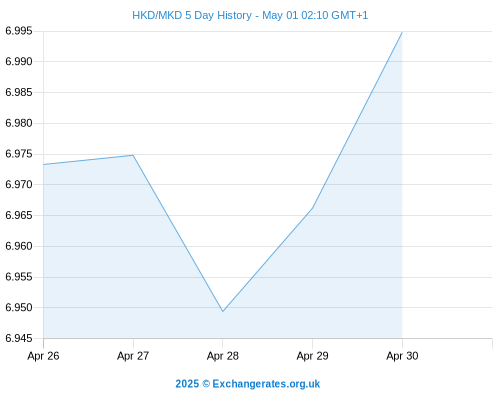495x400 pixels.
Task: Click the Apr 26 starting data point
Action: click(44, 164)
